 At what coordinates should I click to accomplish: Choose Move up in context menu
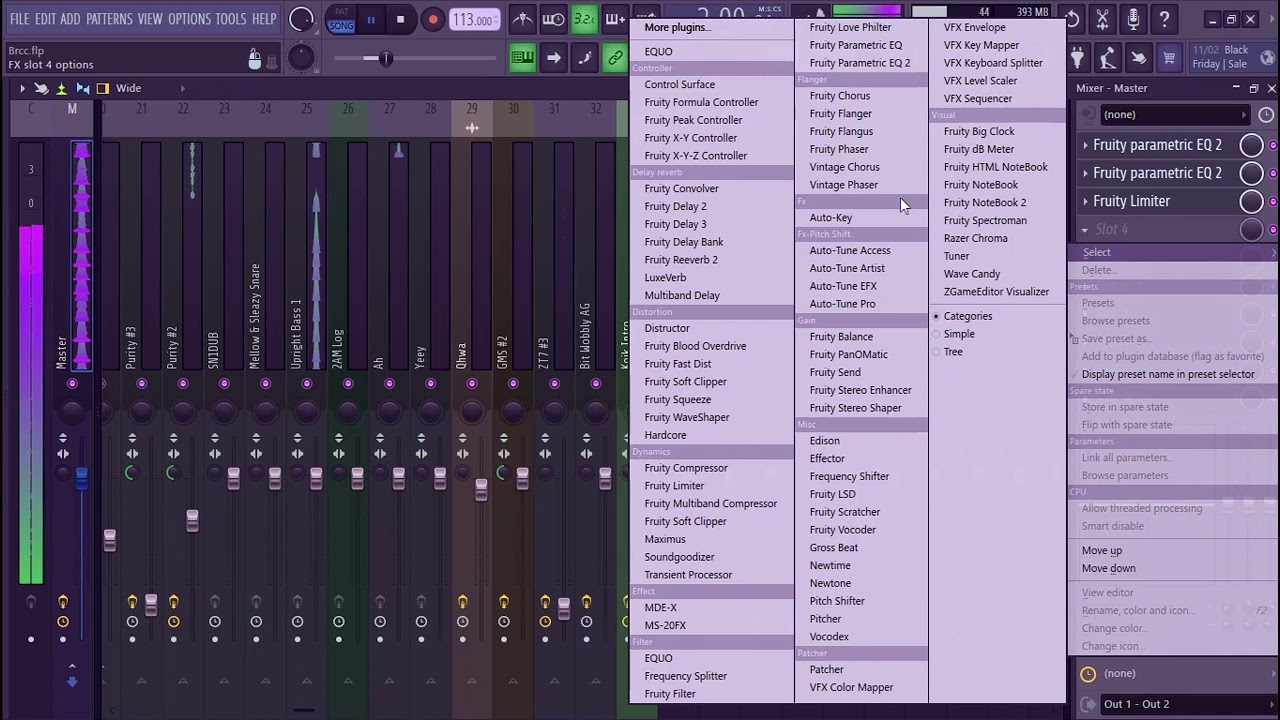[x=1102, y=550]
